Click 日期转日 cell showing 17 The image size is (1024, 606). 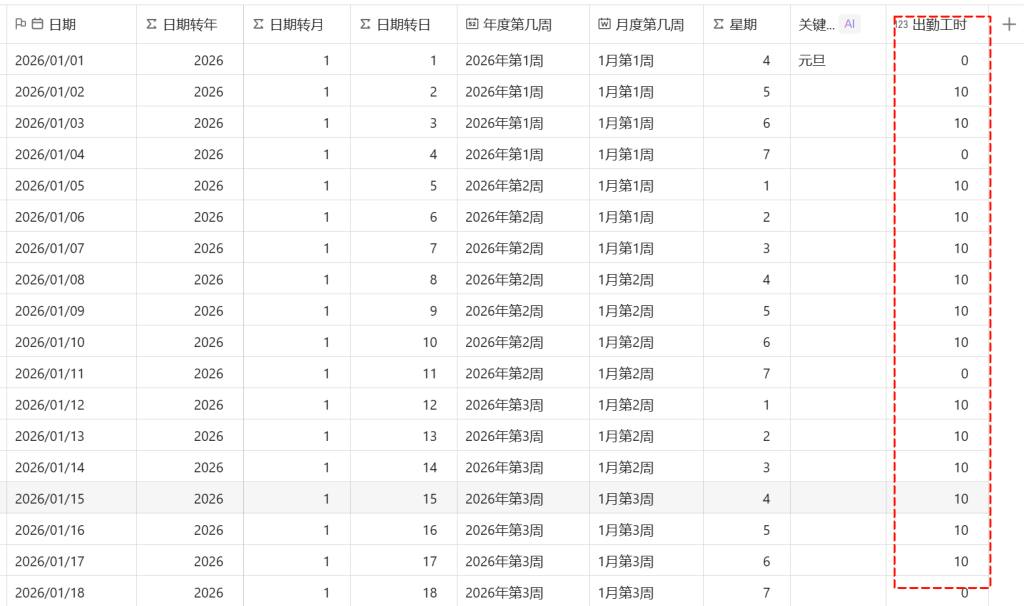pyautogui.click(x=404, y=562)
